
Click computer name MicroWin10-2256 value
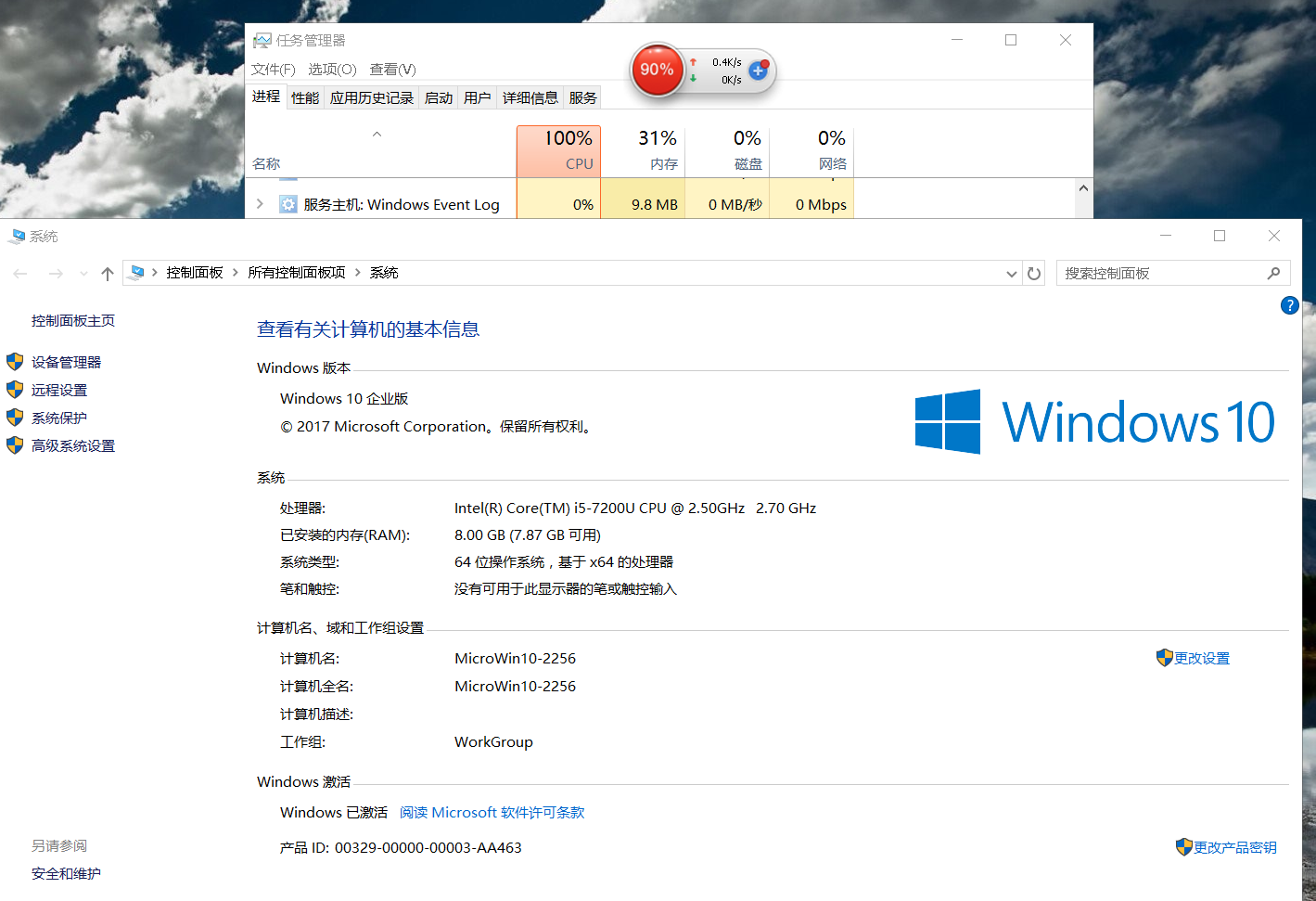(x=515, y=658)
